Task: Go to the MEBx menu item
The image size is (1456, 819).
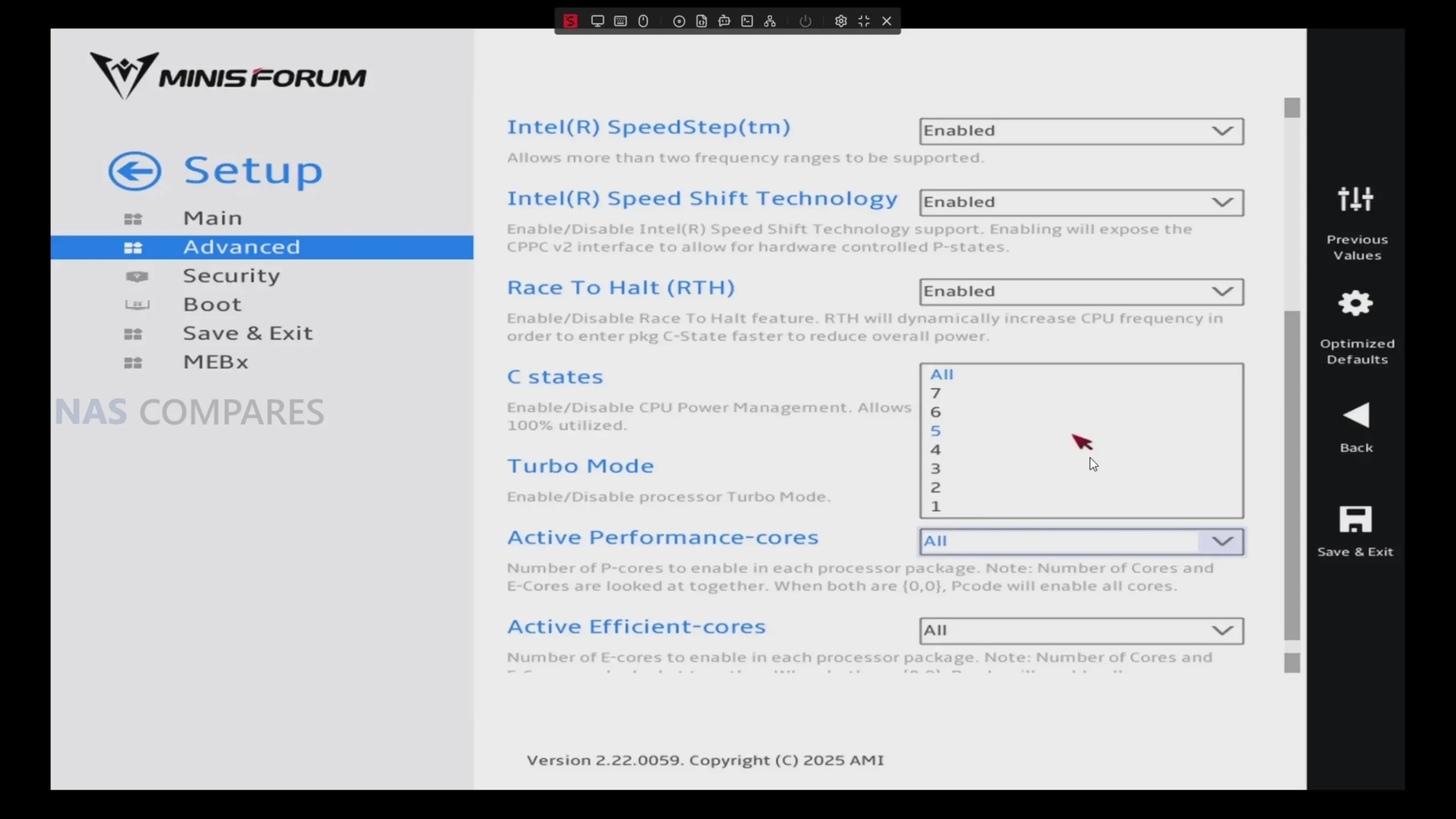Action: pos(216,362)
